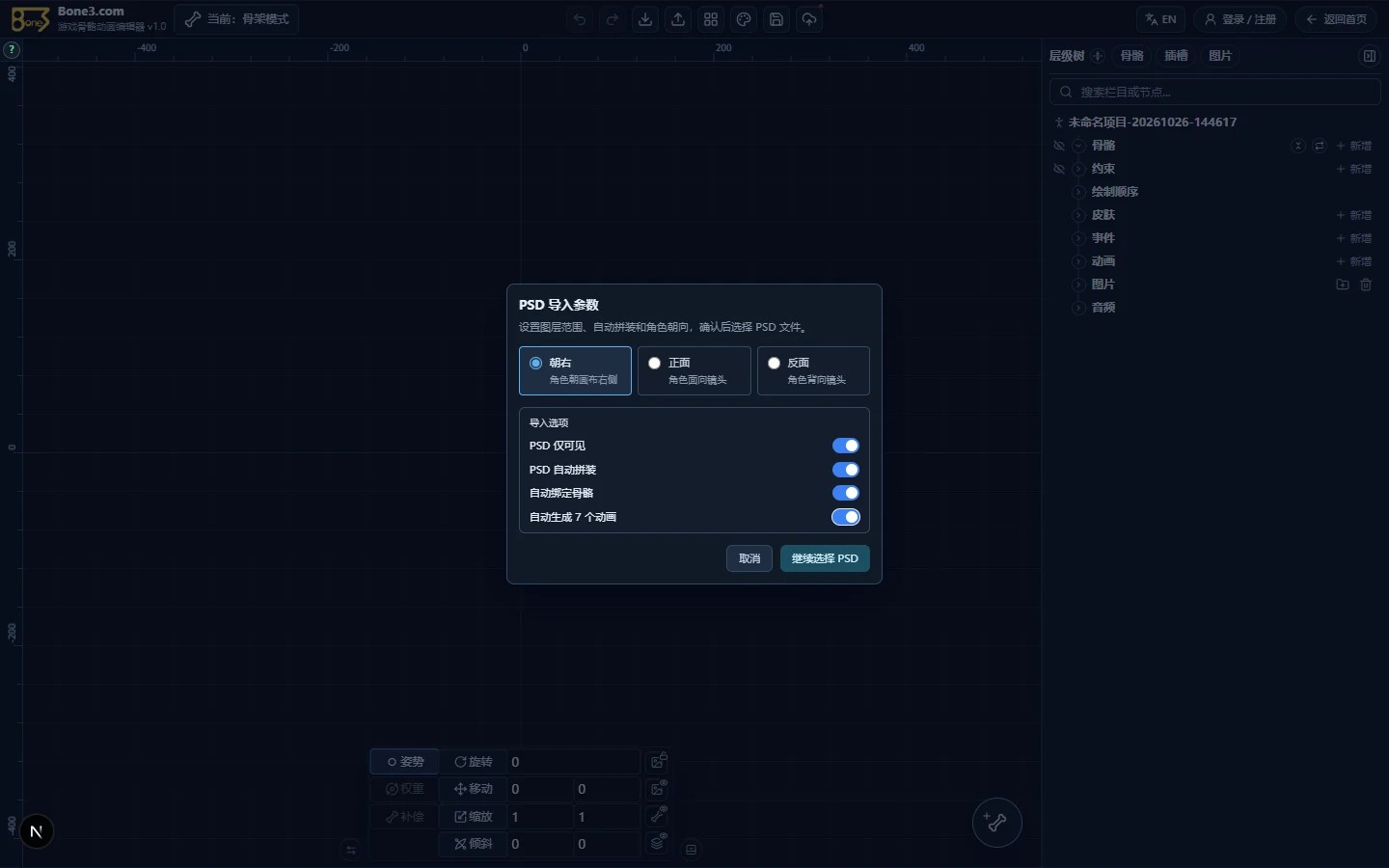Expand the 皮肤 tree node
1389x868 pixels.
click(x=1078, y=215)
